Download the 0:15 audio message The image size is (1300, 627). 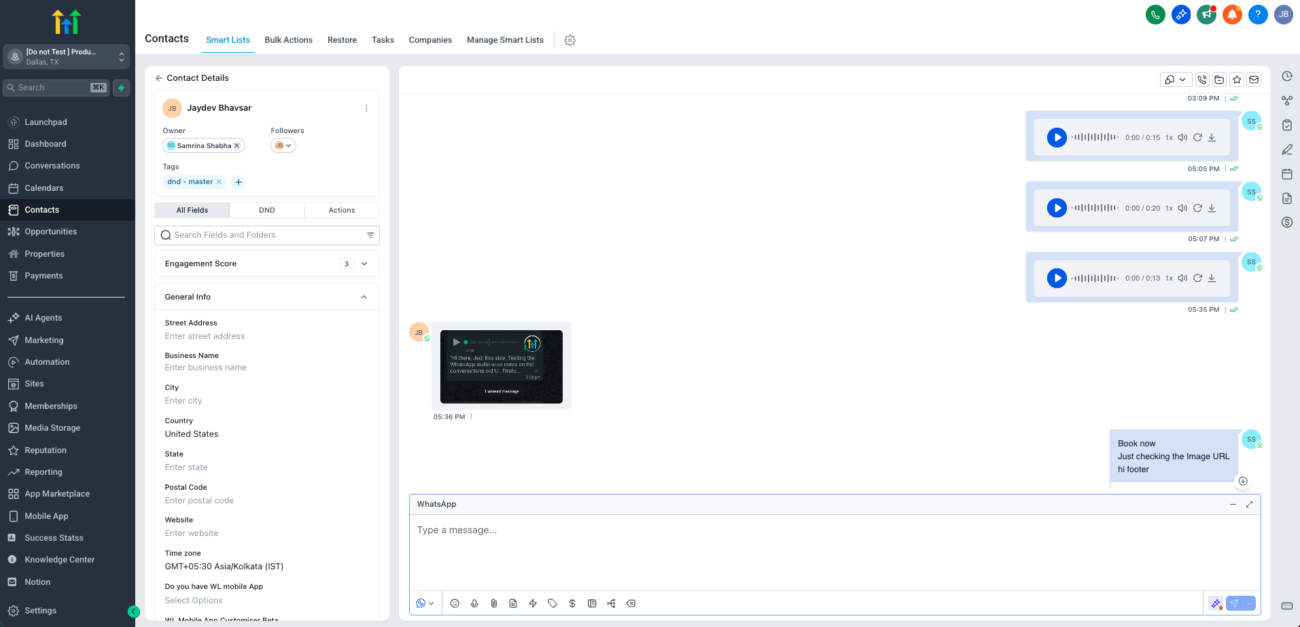[1212, 137]
